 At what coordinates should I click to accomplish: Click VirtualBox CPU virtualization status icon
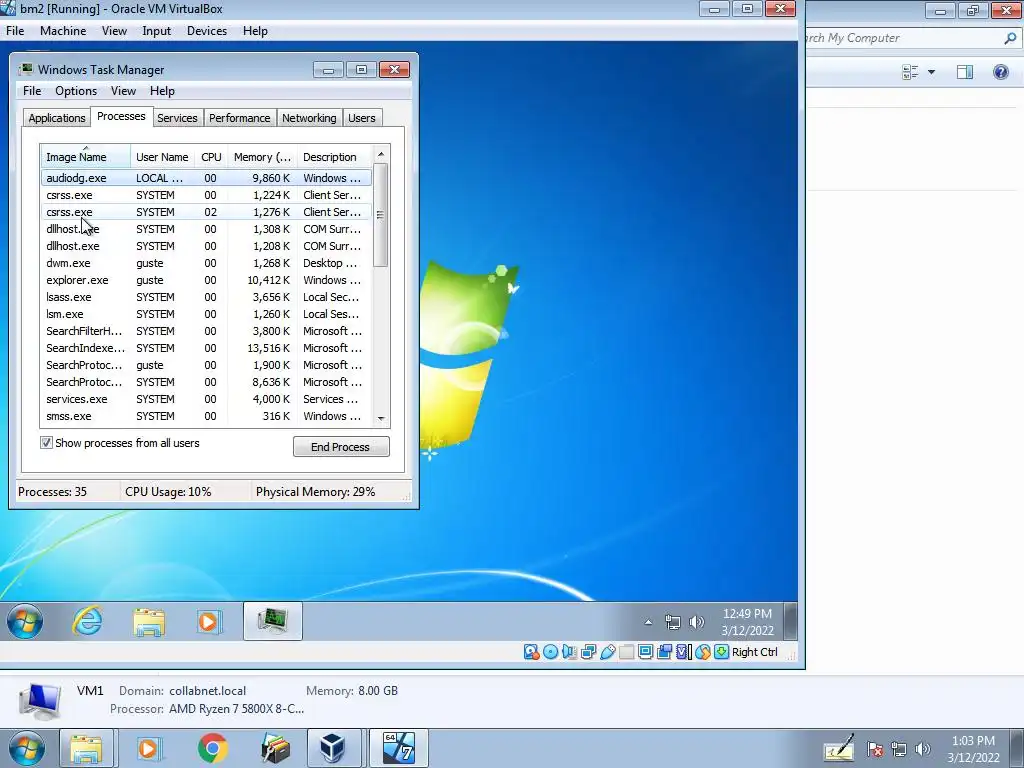point(684,652)
